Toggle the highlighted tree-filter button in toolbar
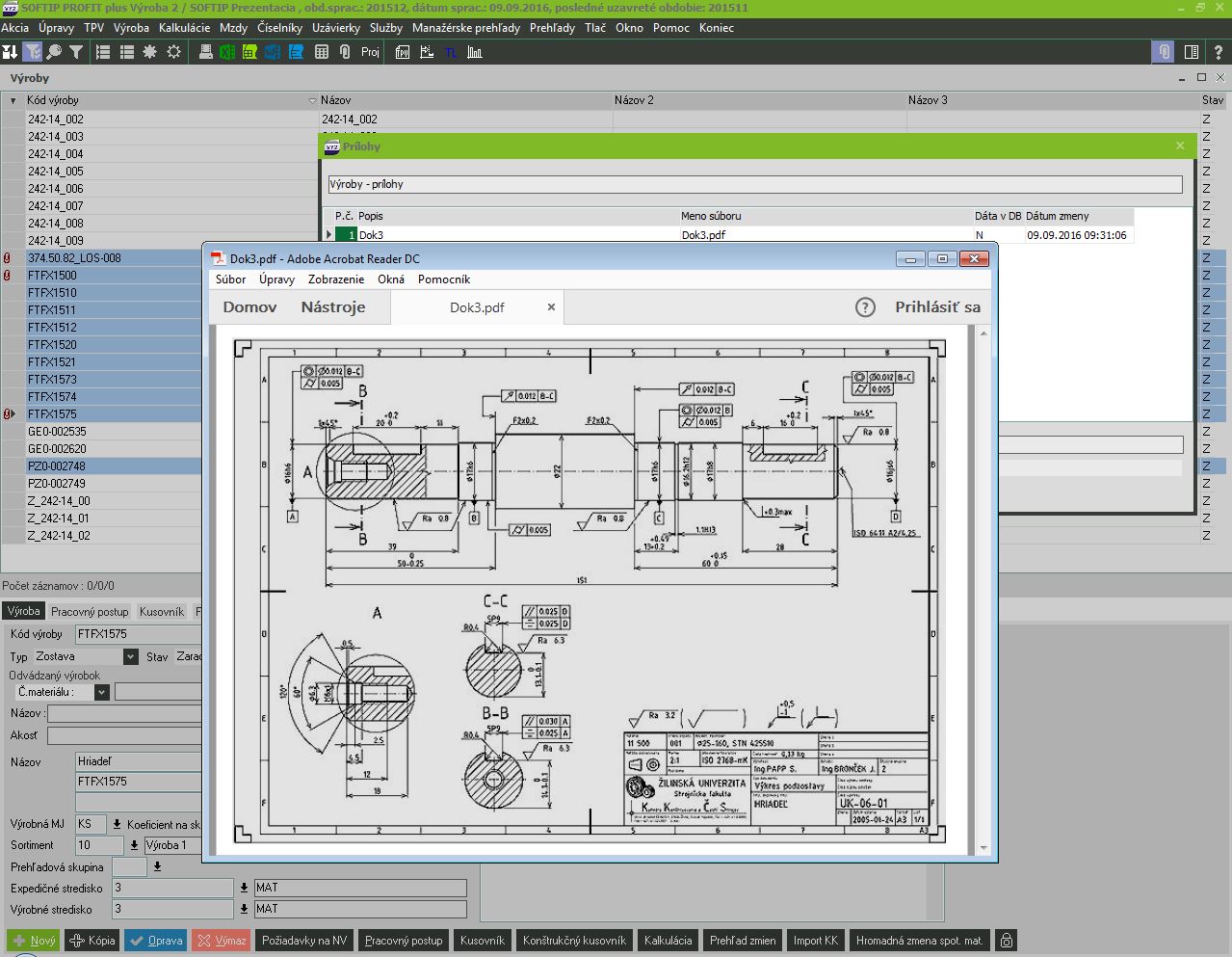This screenshot has width=1232, height=957. (32, 52)
